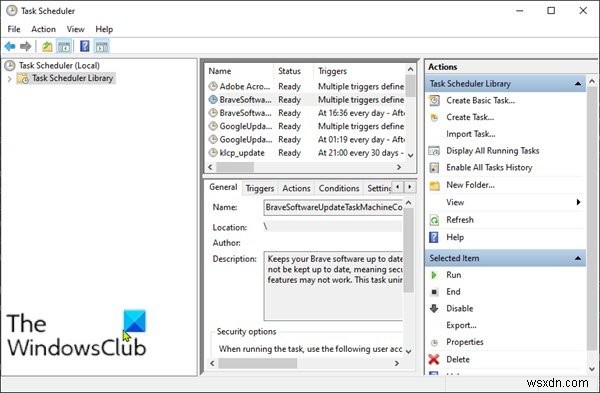Click the Up one level folder icon

47,47
